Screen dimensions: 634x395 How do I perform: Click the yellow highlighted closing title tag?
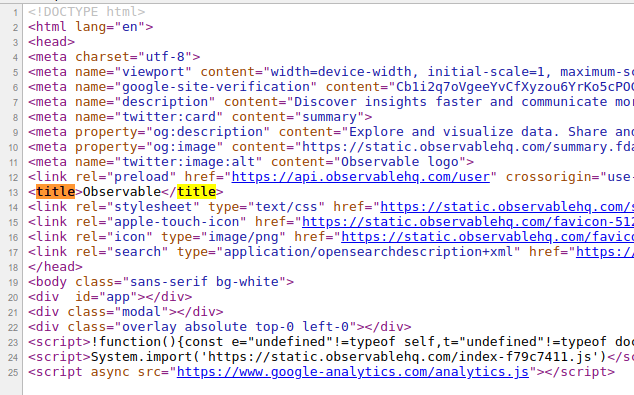click(x=196, y=192)
